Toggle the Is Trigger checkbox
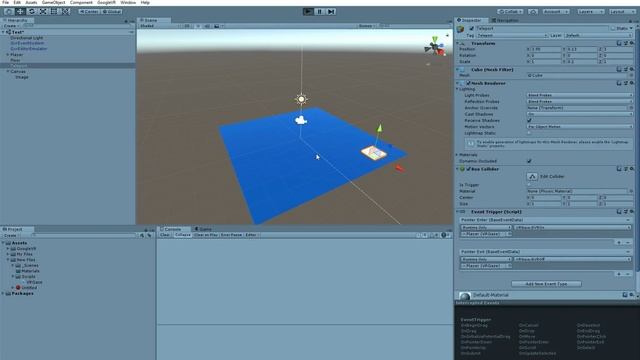Viewport: 640px width, 360px height. (529, 185)
